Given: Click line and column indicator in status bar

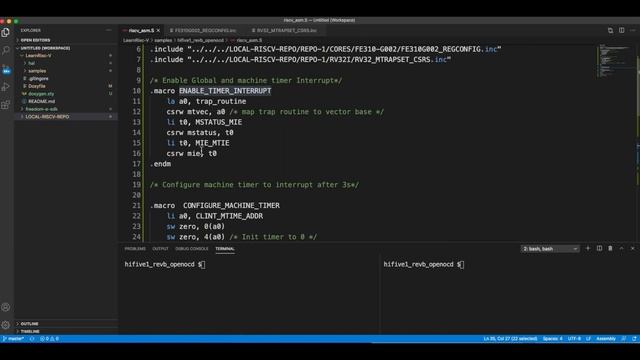Looking at the screenshot, I should coord(510,339).
